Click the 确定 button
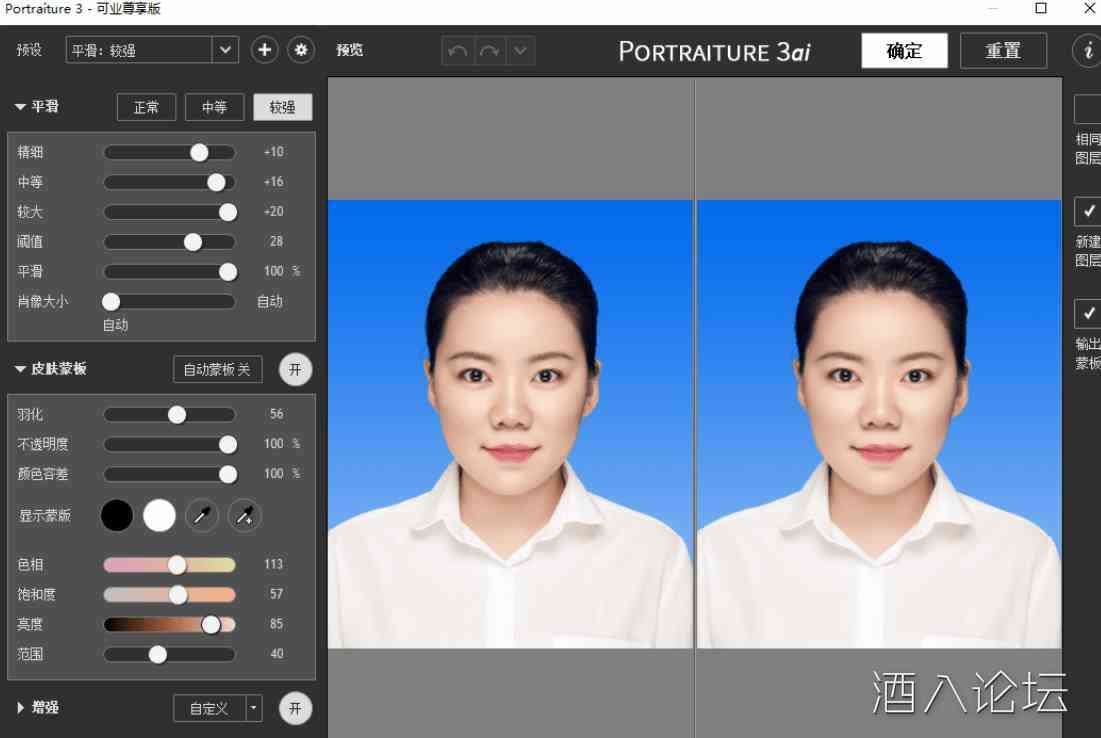This screenshot has height=738, width=1101. 904,51
